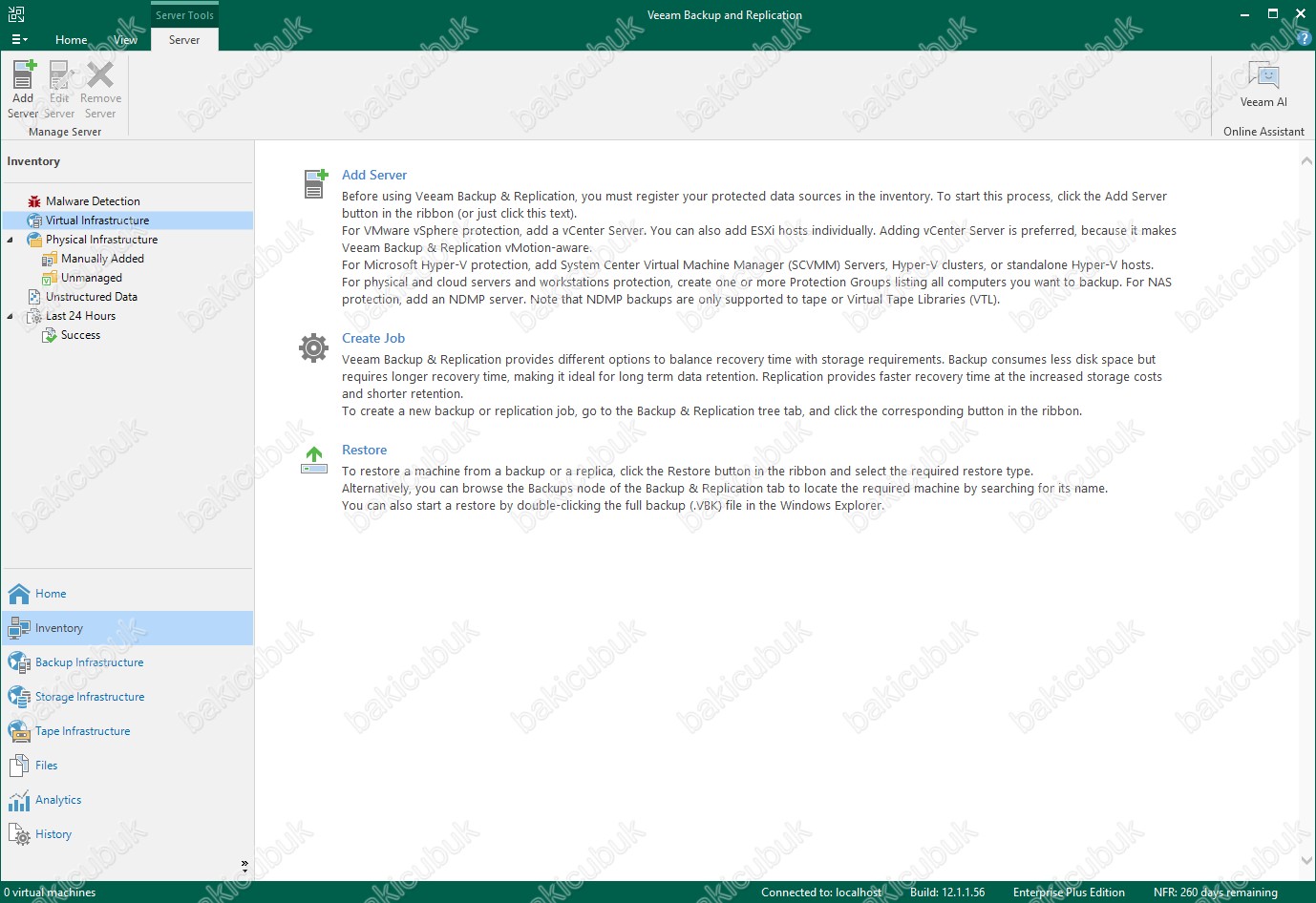Click the Storage Infrastructure icon
1316x903 pixels.
tap(19, 697)
